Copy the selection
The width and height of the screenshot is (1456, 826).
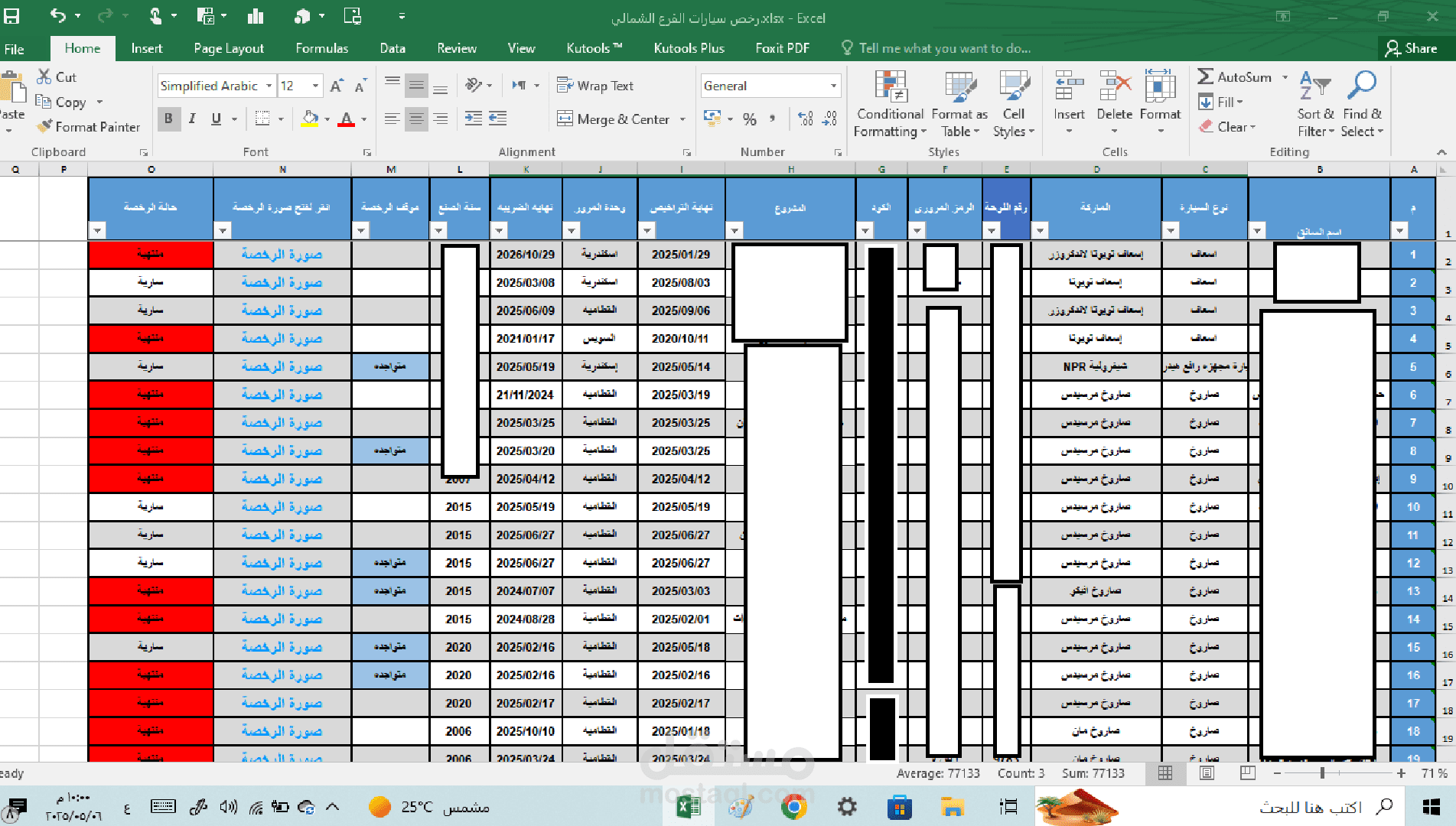click(x=61, y=102)
